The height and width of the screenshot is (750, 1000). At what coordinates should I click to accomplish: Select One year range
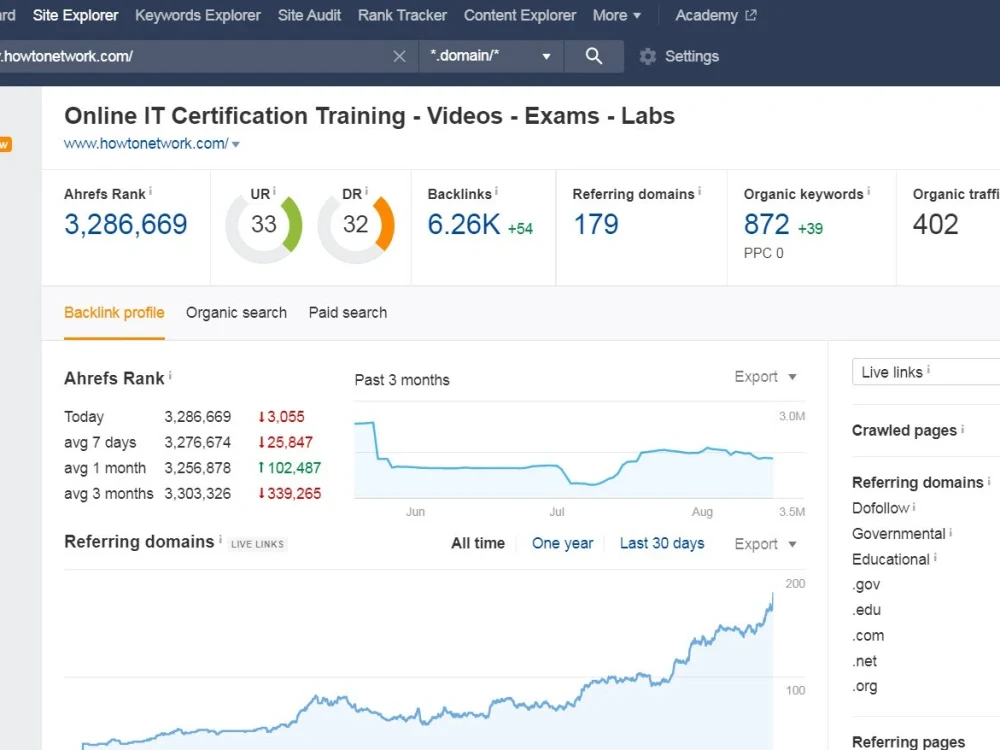[562, 543]
